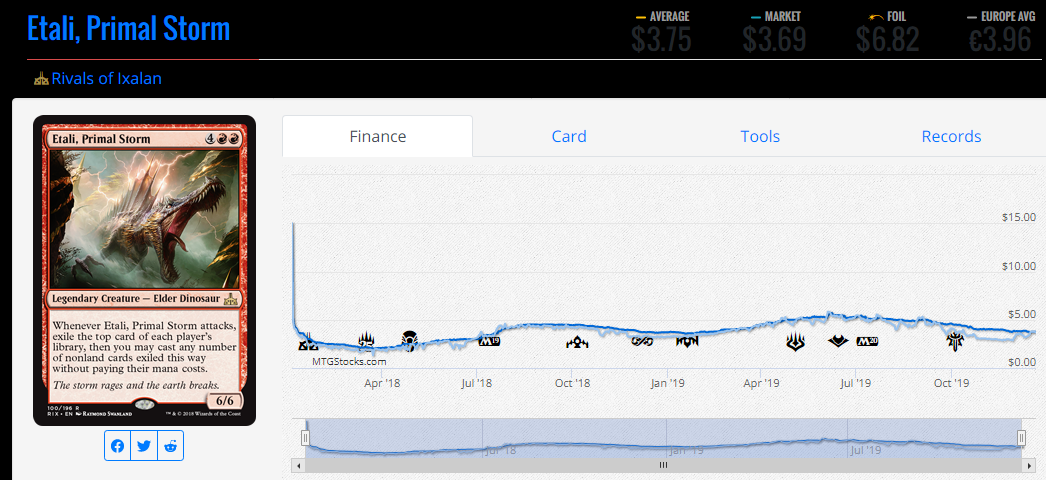Go to the Records tab

pyautogui.click(x=951, y=137)
